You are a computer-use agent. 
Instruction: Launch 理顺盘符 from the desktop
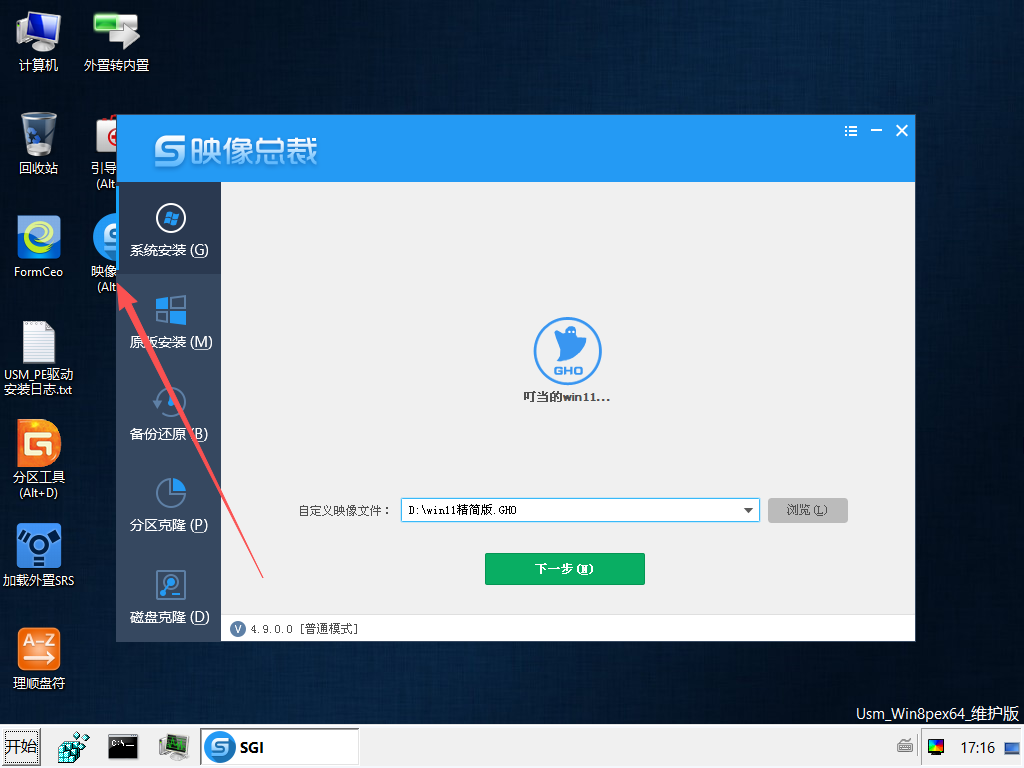[x=38, y=649]
